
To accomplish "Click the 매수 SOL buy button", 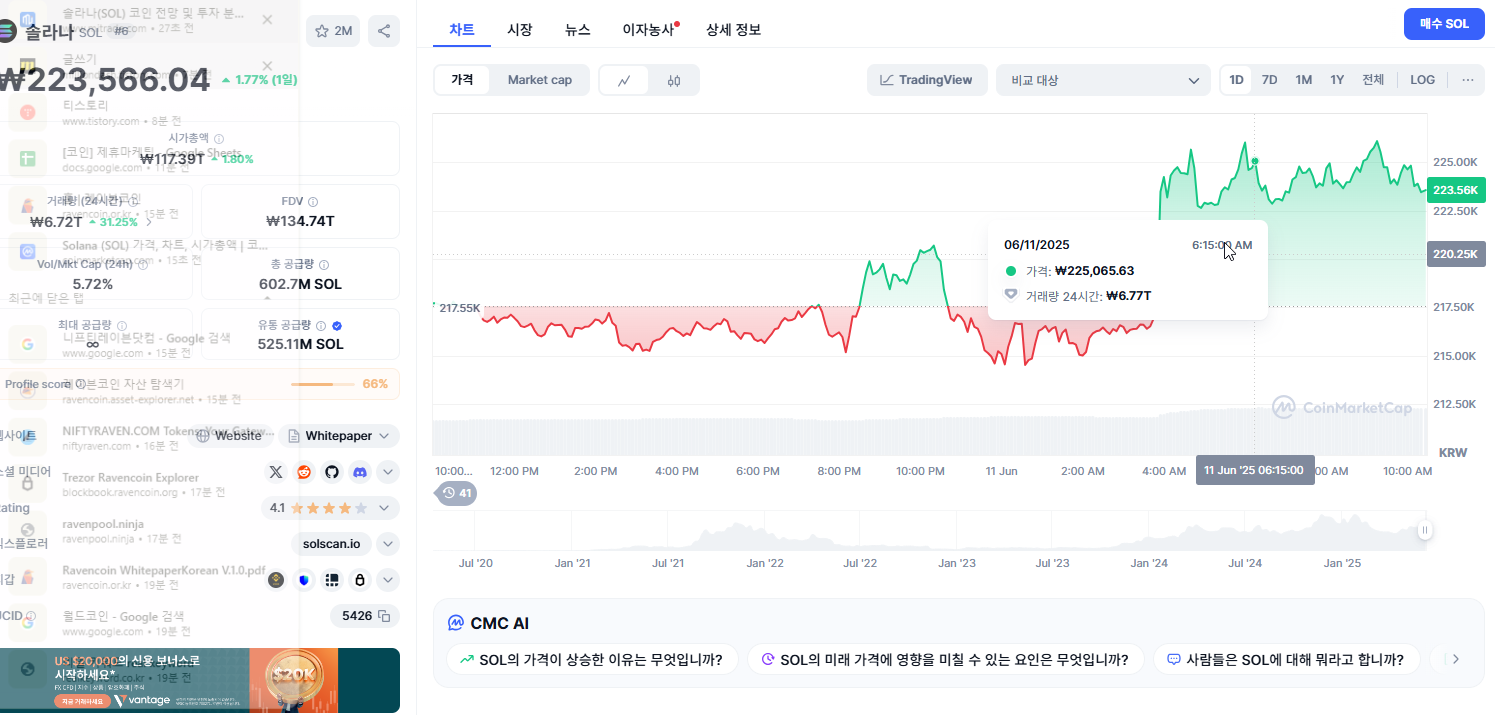I will 1444,24.
